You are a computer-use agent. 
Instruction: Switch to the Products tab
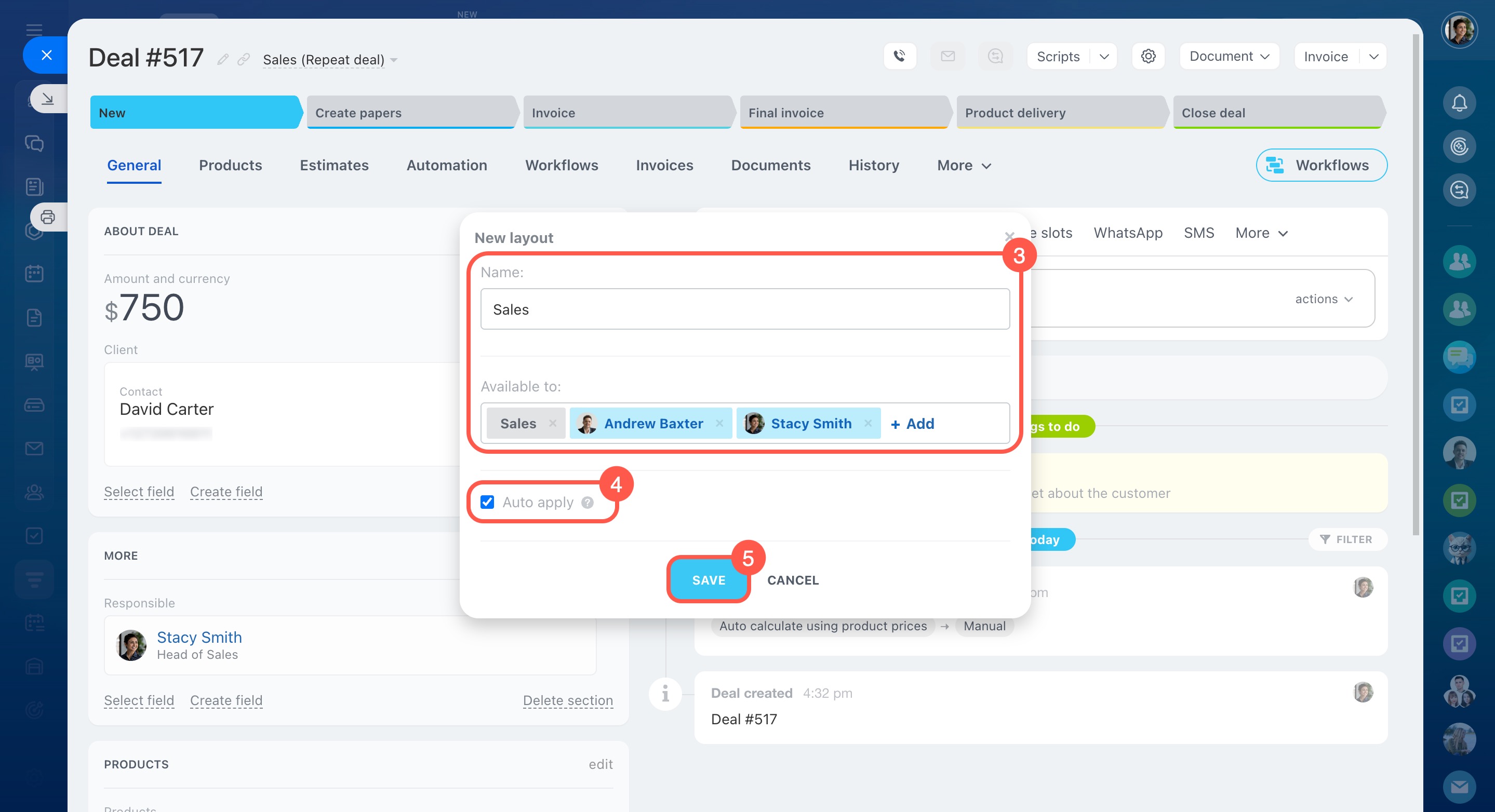[231, 165]
